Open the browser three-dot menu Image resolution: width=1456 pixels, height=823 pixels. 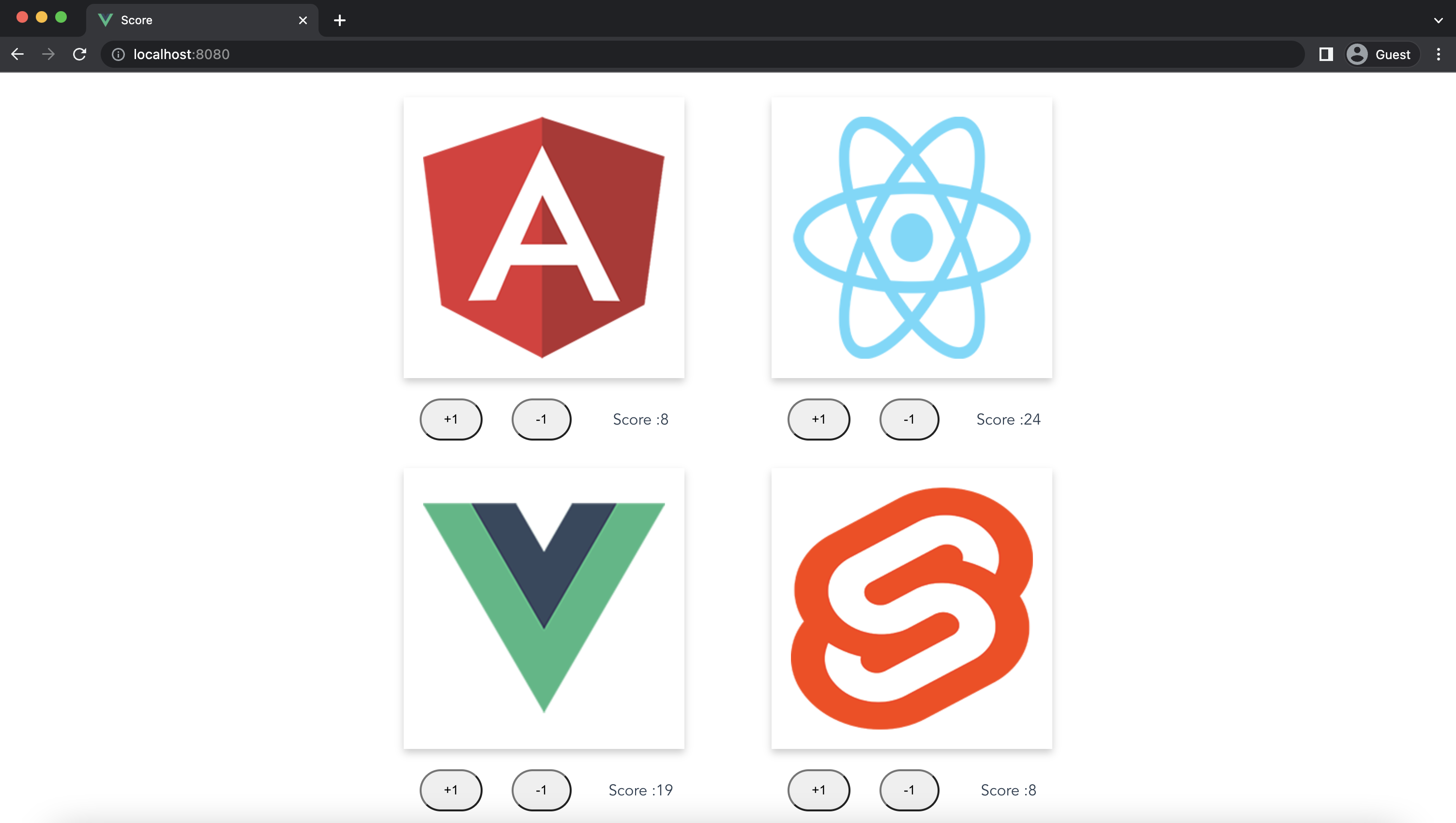[x=1439, y=54]
